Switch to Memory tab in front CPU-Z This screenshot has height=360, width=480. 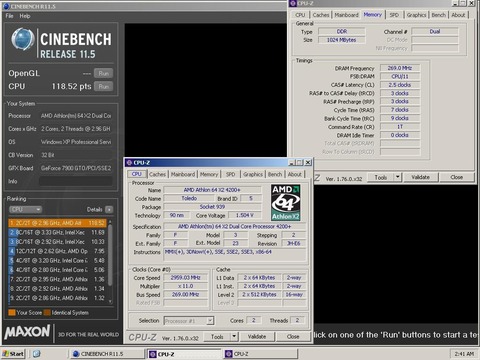point(209,174)
